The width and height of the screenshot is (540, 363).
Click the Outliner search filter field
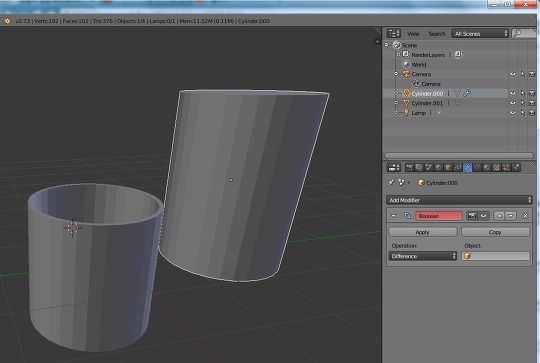(x=525, y=33)
